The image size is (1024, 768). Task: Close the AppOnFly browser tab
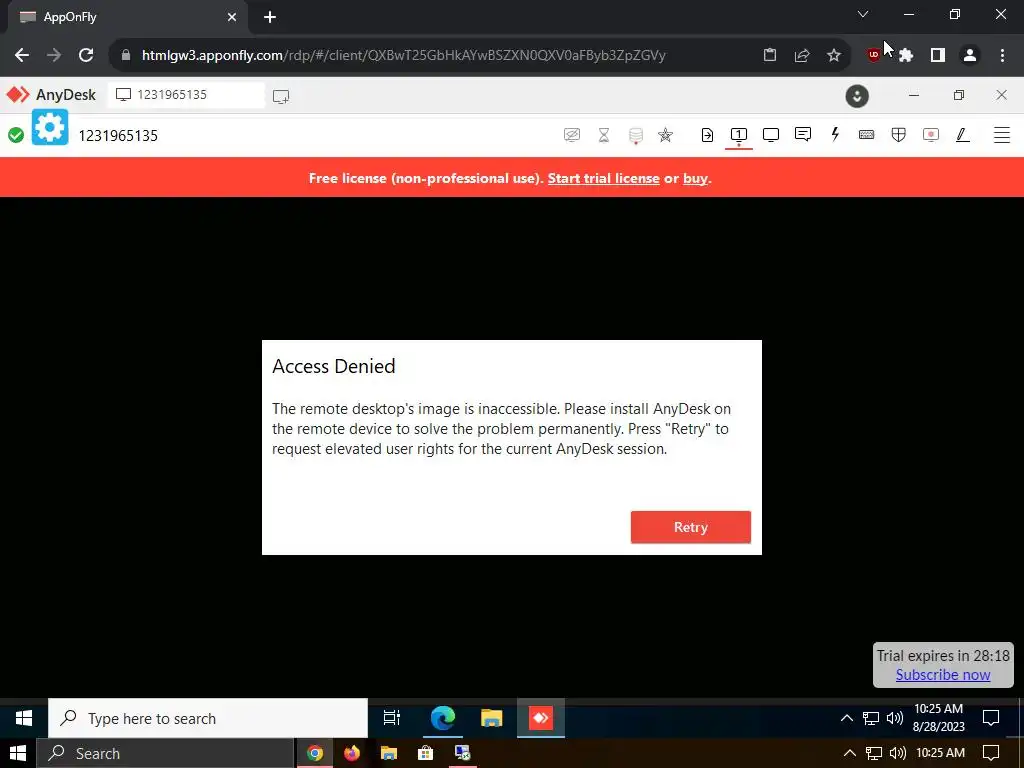[232, 18]
